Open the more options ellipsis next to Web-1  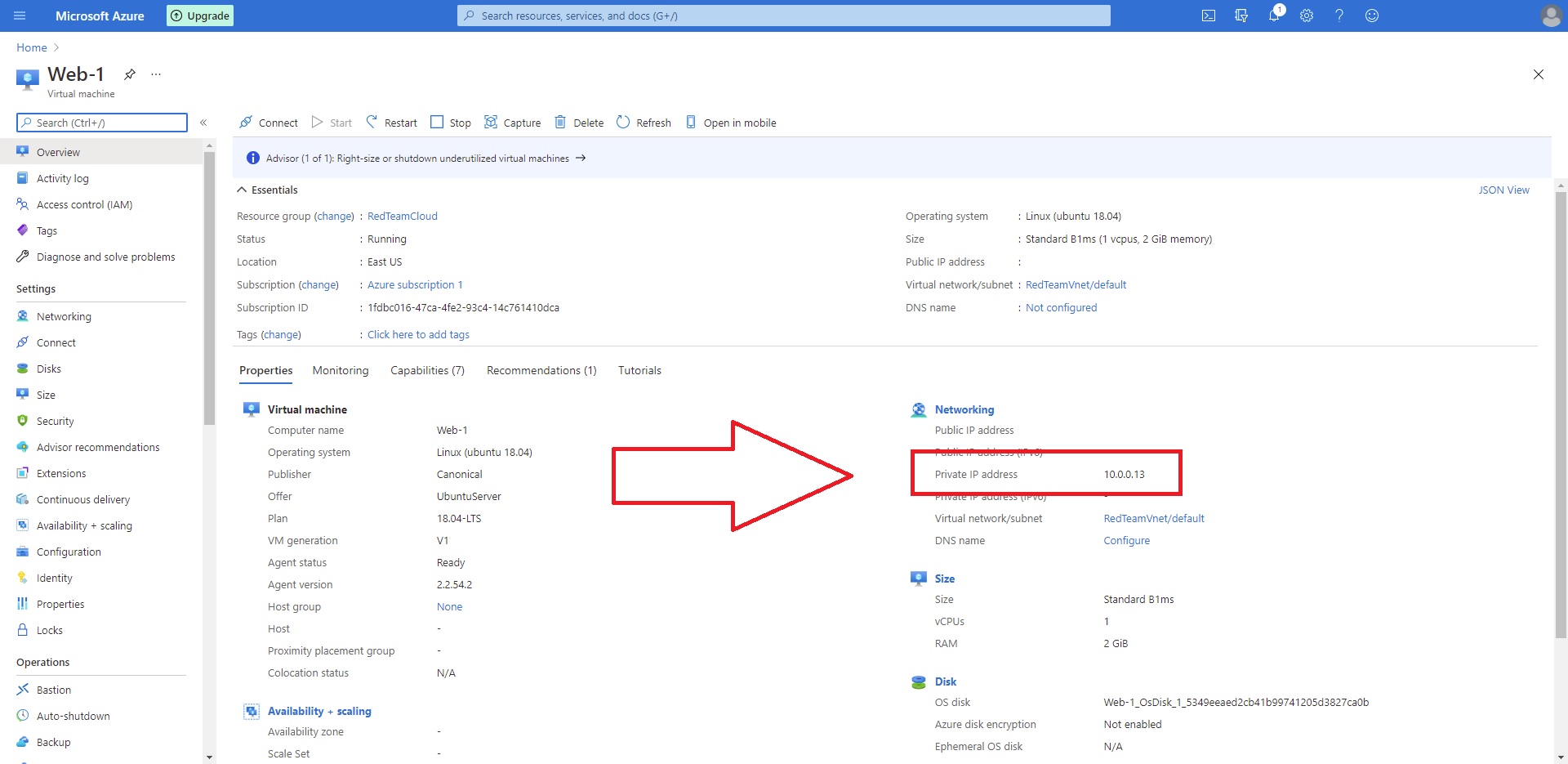pos(156,74)
